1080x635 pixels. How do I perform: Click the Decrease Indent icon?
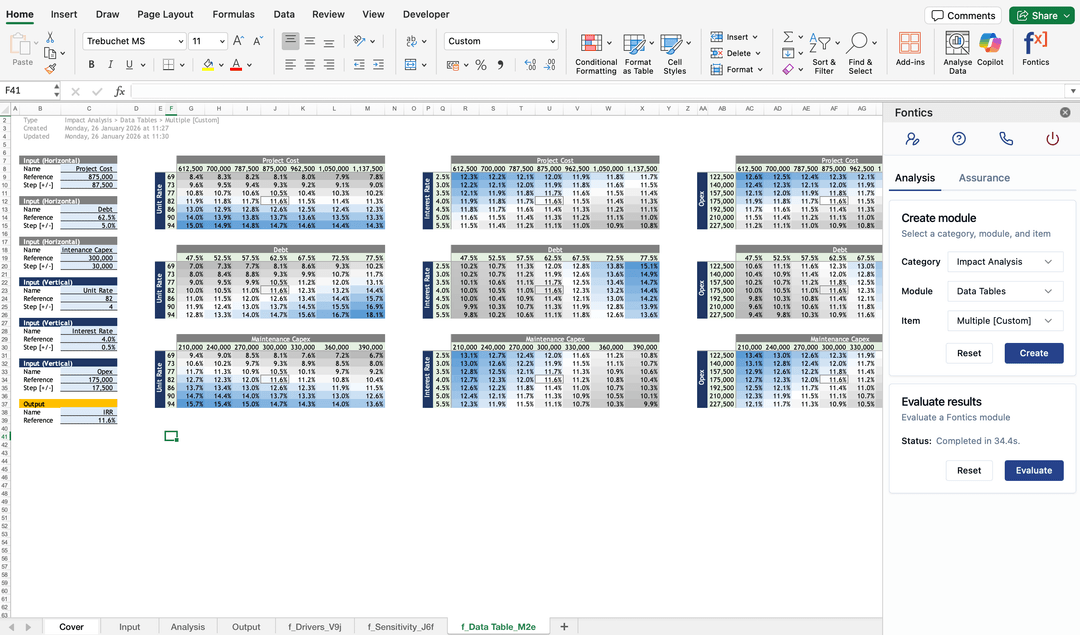[x=359, y=65]
